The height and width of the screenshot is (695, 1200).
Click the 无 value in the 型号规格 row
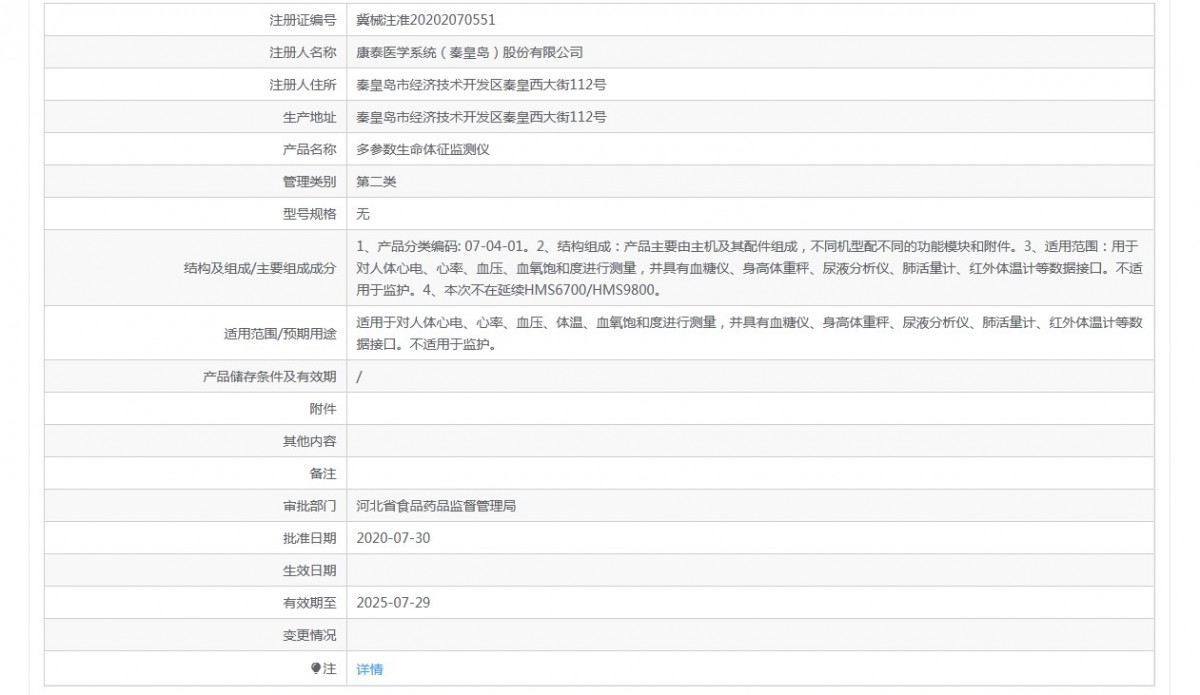[x=363, y=215]
